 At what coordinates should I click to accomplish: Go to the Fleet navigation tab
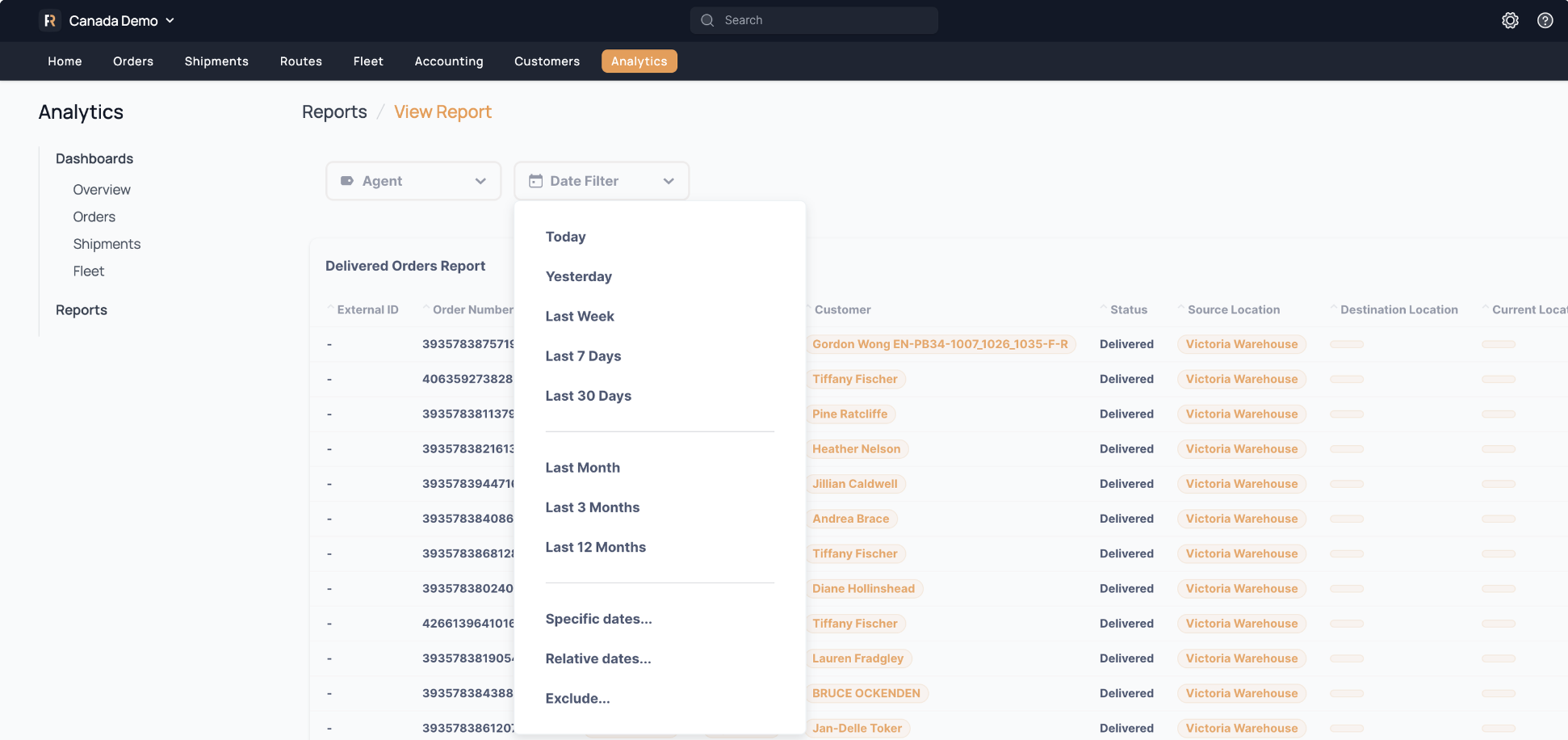click(368, 61)
